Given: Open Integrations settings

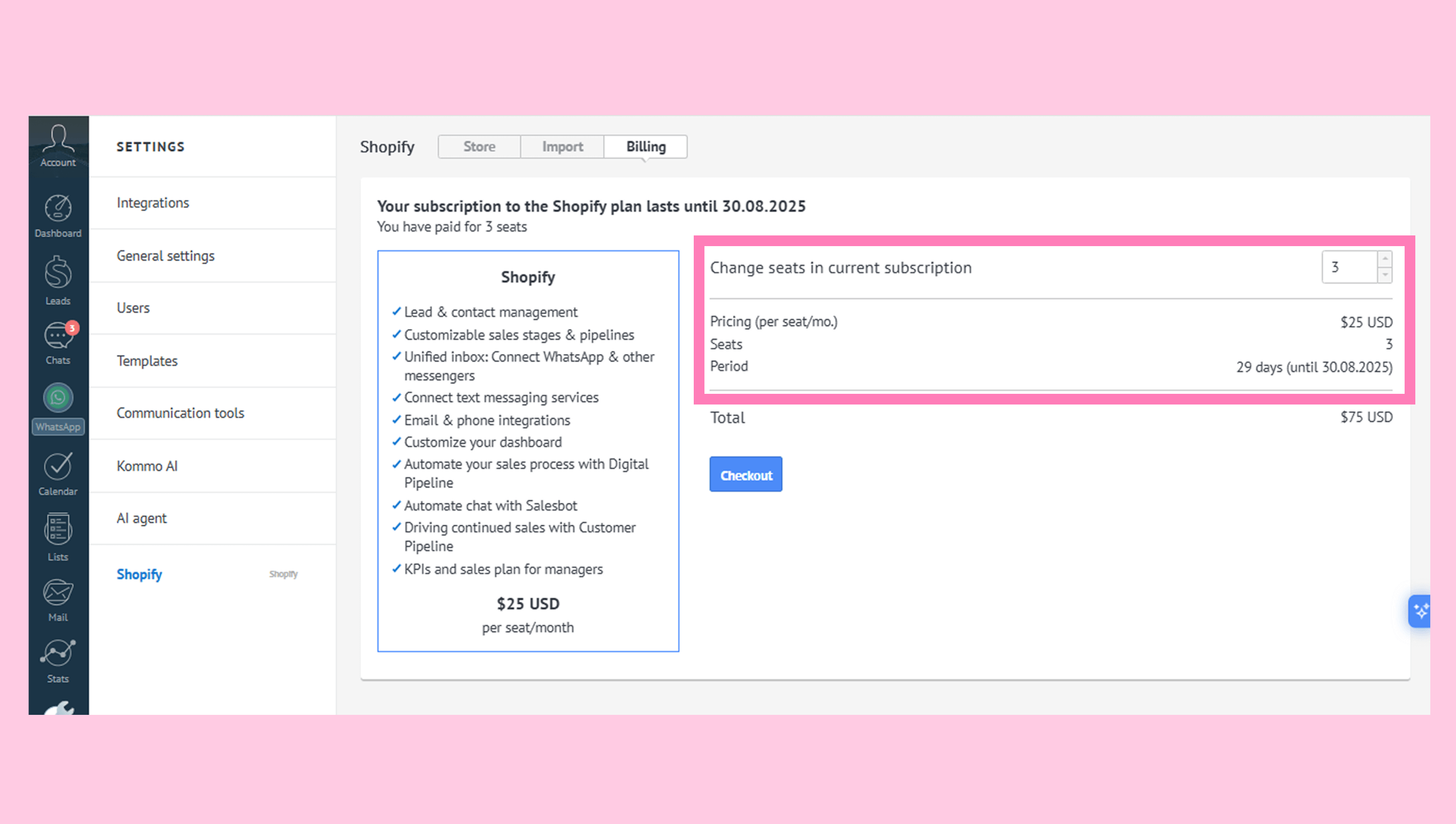Looking at the screenshot, I should coord(213,203).
